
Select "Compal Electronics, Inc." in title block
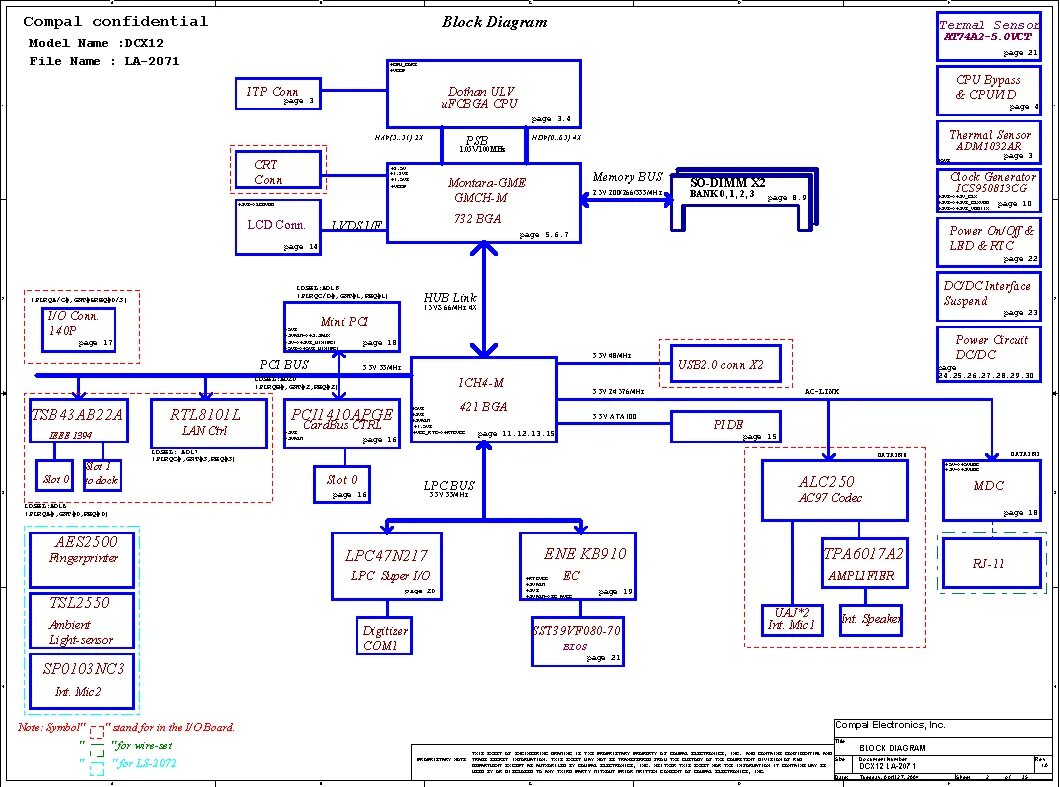pos(890,725)
